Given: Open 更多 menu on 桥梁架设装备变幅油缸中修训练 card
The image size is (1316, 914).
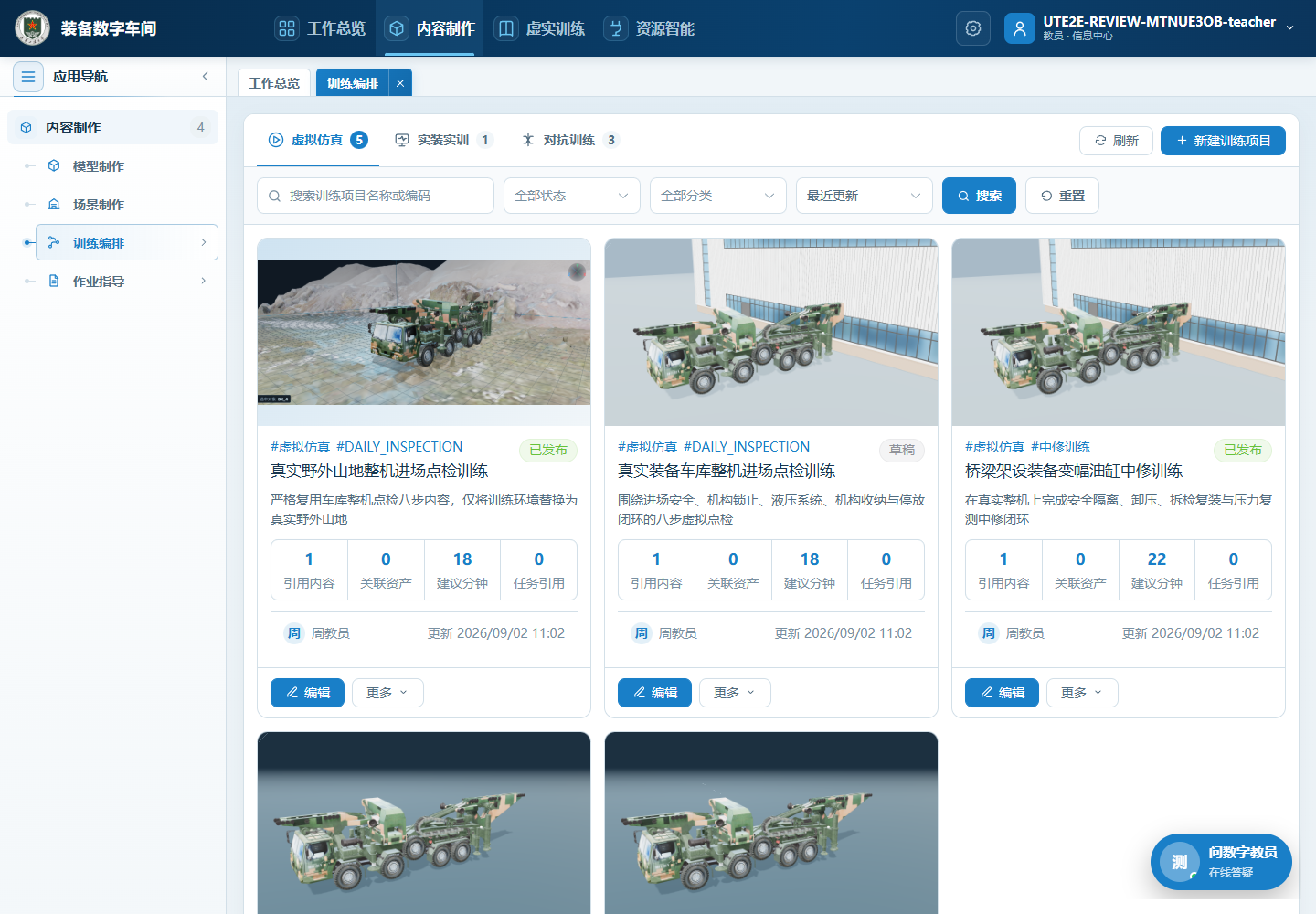Looking at the screenshot, I should pos(1082,693).
